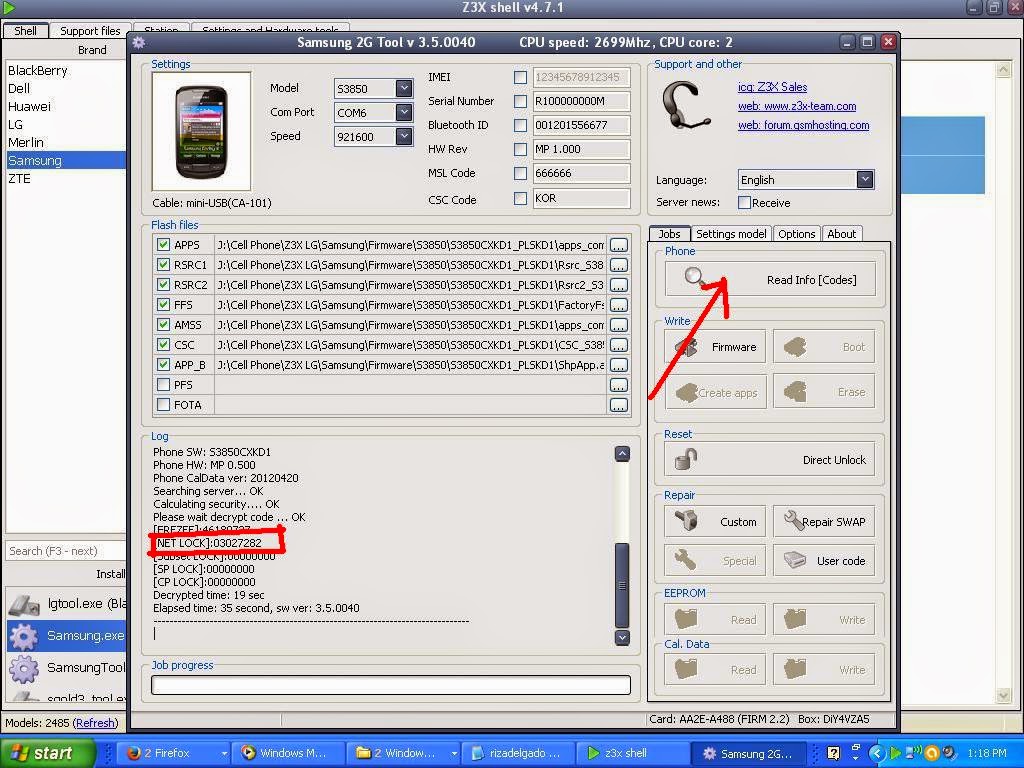The height and width of the screenshot is (768, 1024).
Task: Click the Firmware write icon
Action: tap(686, 347)
